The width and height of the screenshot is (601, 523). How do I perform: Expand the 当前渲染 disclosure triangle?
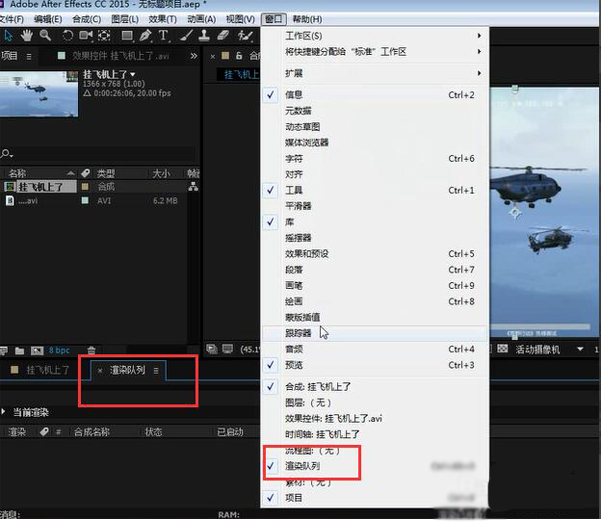[x=5, y=412]
